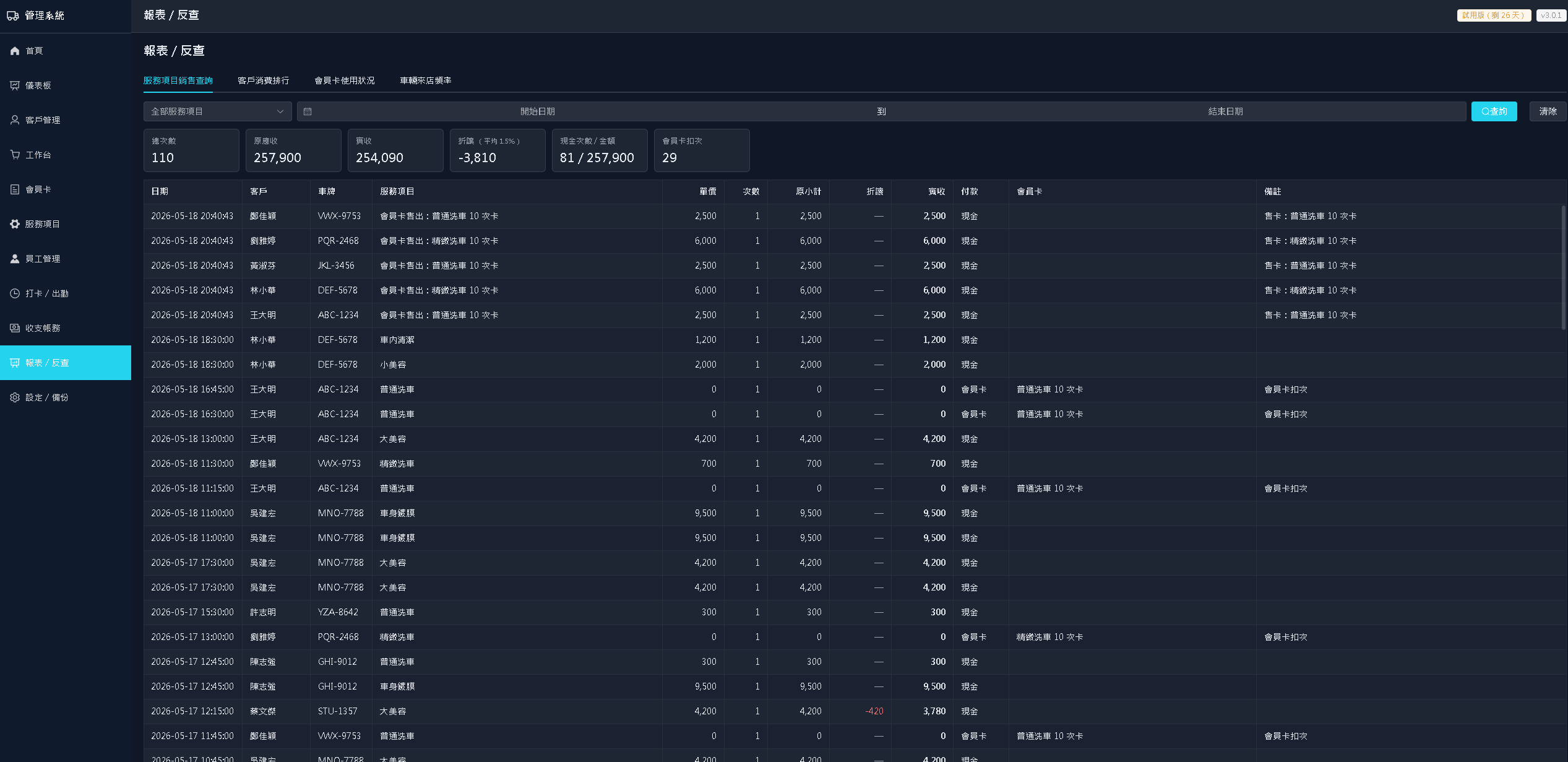Click date 2026-05-17 12:15:00 cell
1568x762 pixels.
[192, 712]
